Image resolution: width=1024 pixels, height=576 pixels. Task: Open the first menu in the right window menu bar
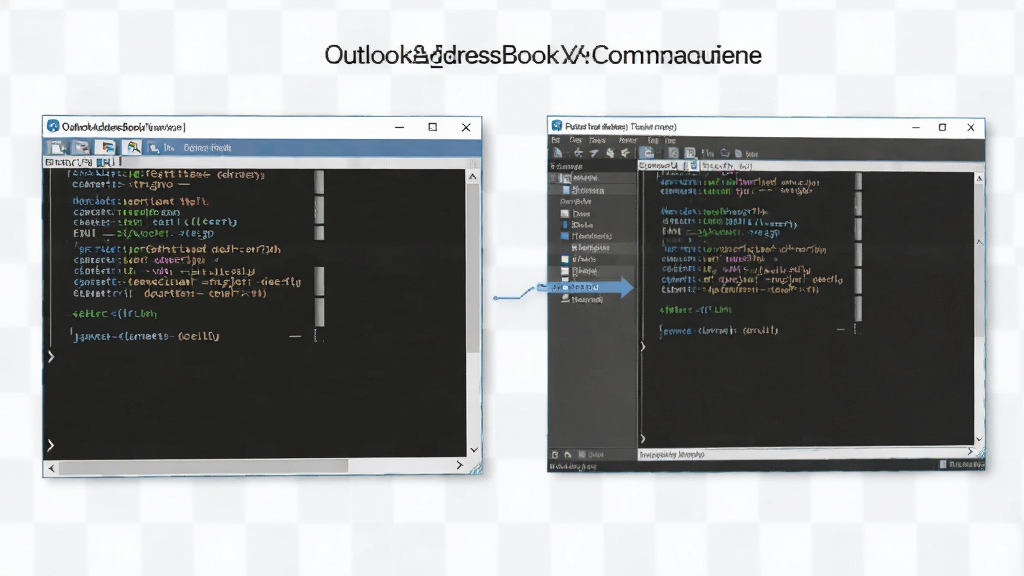(x=556, y=140)
